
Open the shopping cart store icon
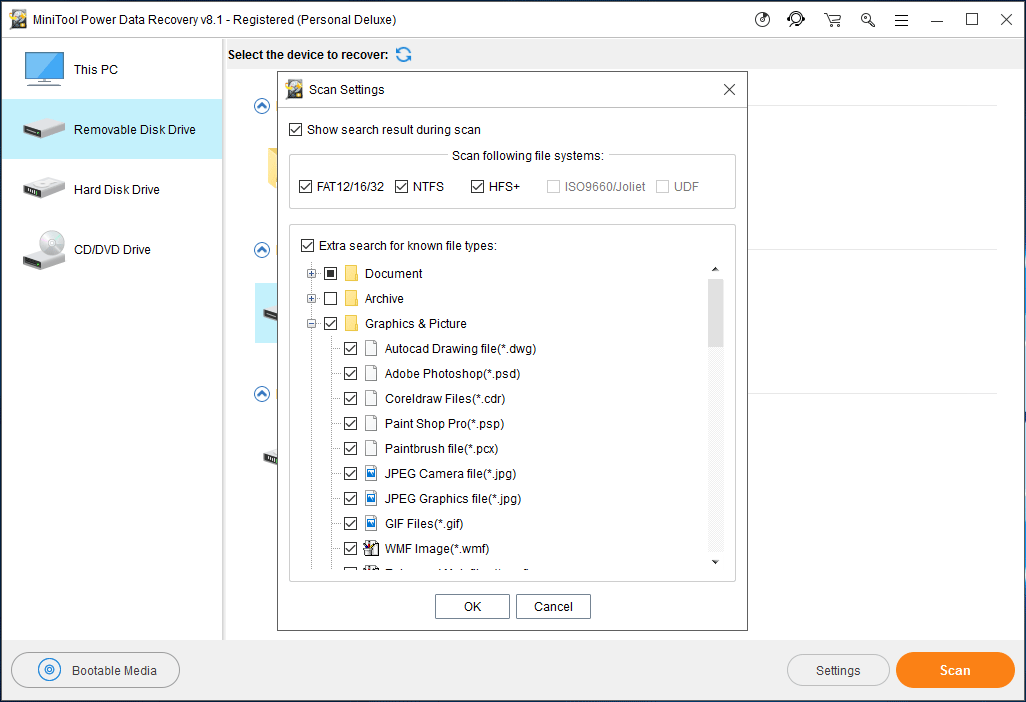(832, 19)
